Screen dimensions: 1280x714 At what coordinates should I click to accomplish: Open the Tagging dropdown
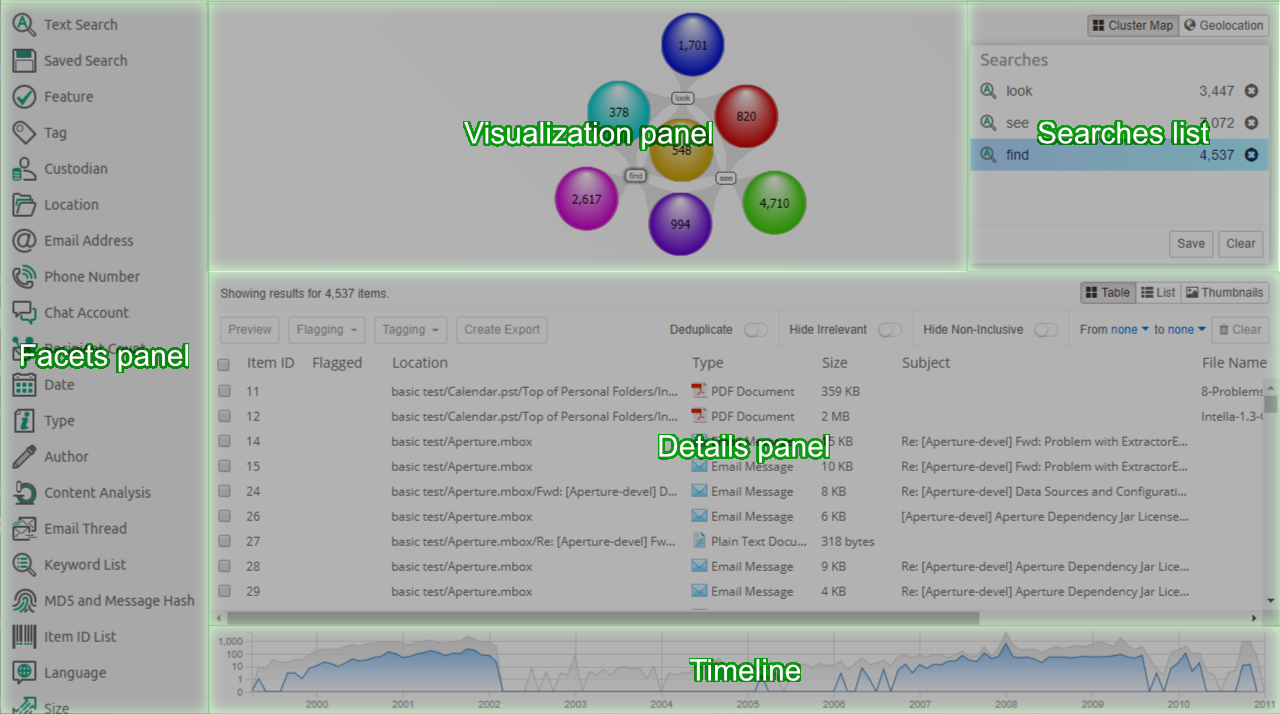(x=410, y=329)
